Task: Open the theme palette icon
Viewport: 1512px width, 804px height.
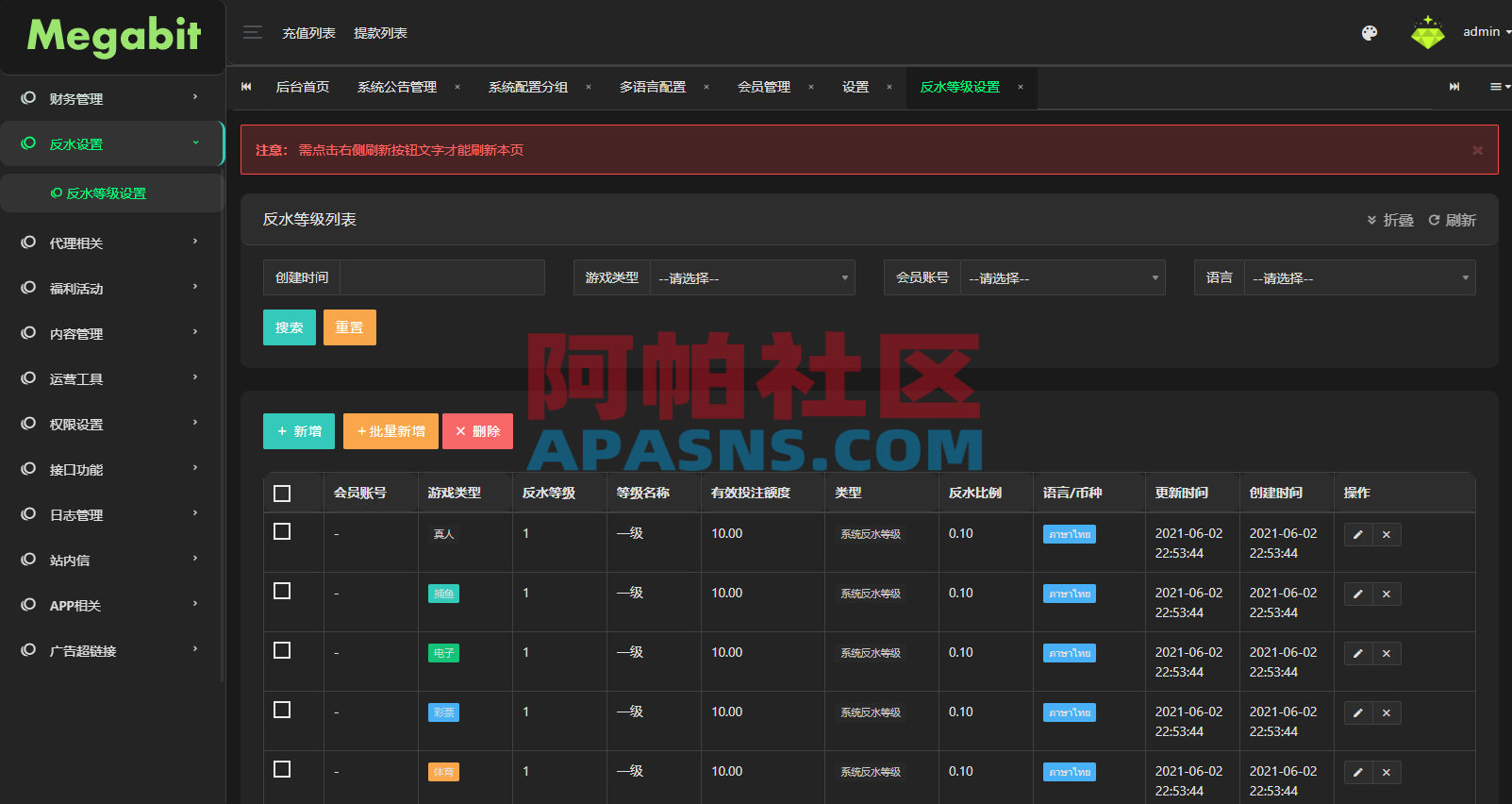Action: click(1370, 33)
